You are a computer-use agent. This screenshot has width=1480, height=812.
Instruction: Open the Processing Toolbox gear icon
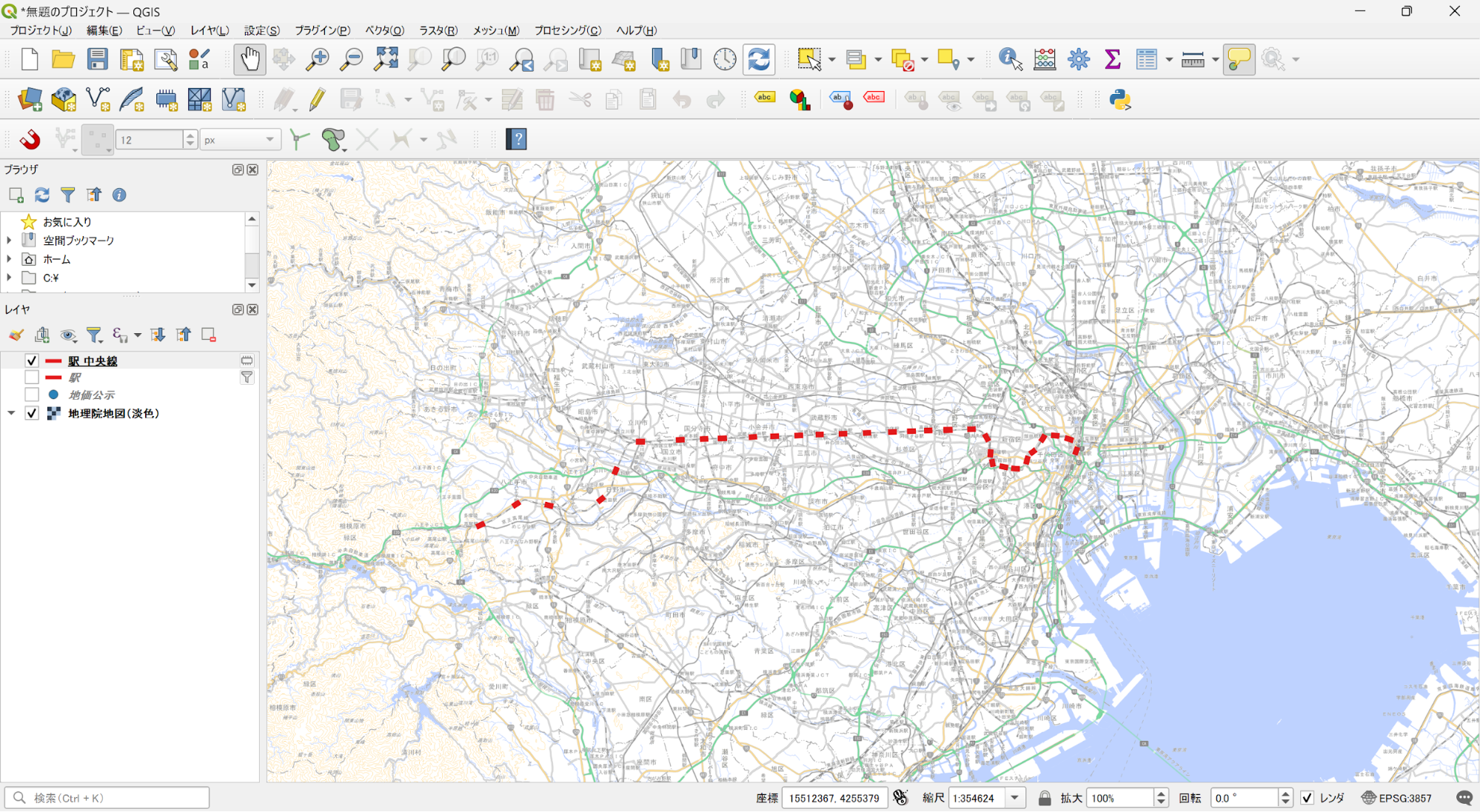point(1079,59)
